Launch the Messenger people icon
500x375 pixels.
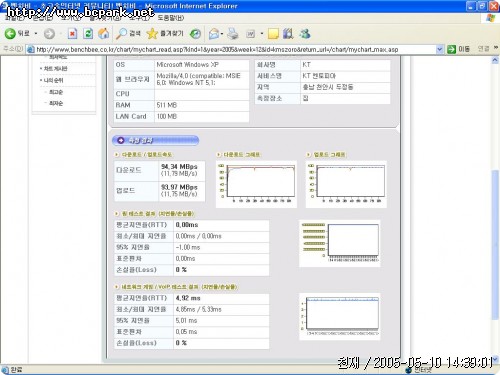pyautogui.click(x=305, y=33)
